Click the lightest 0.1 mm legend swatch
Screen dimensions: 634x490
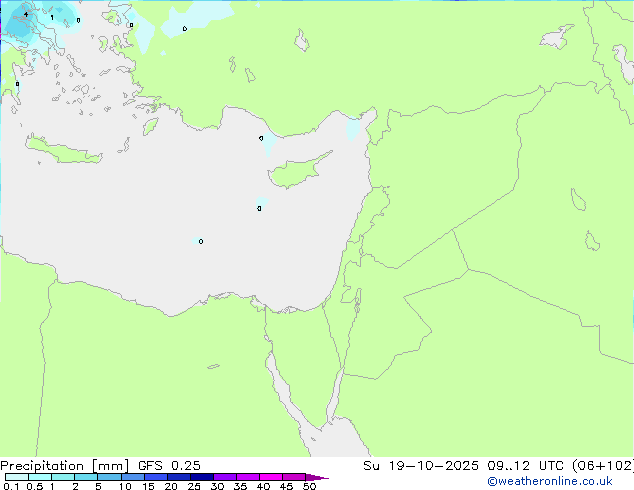click(17, 477)
